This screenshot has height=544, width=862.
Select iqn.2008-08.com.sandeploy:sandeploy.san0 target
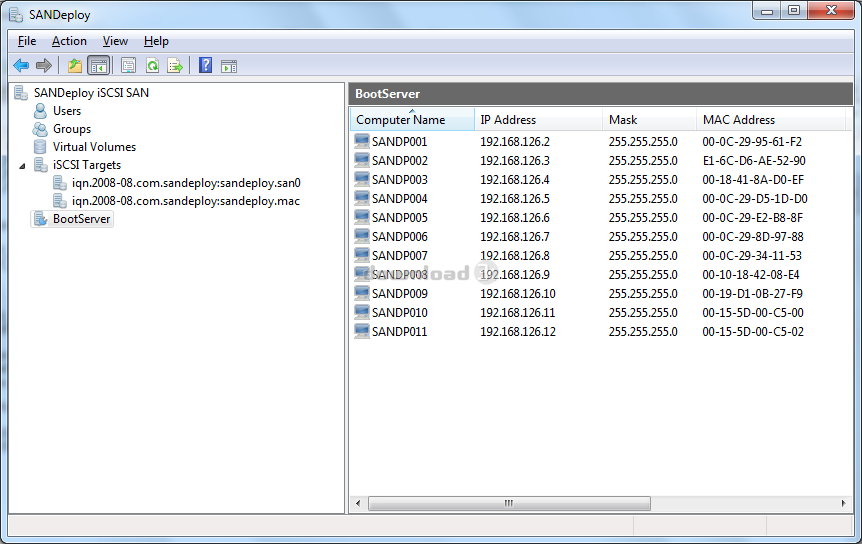[186, 183]
